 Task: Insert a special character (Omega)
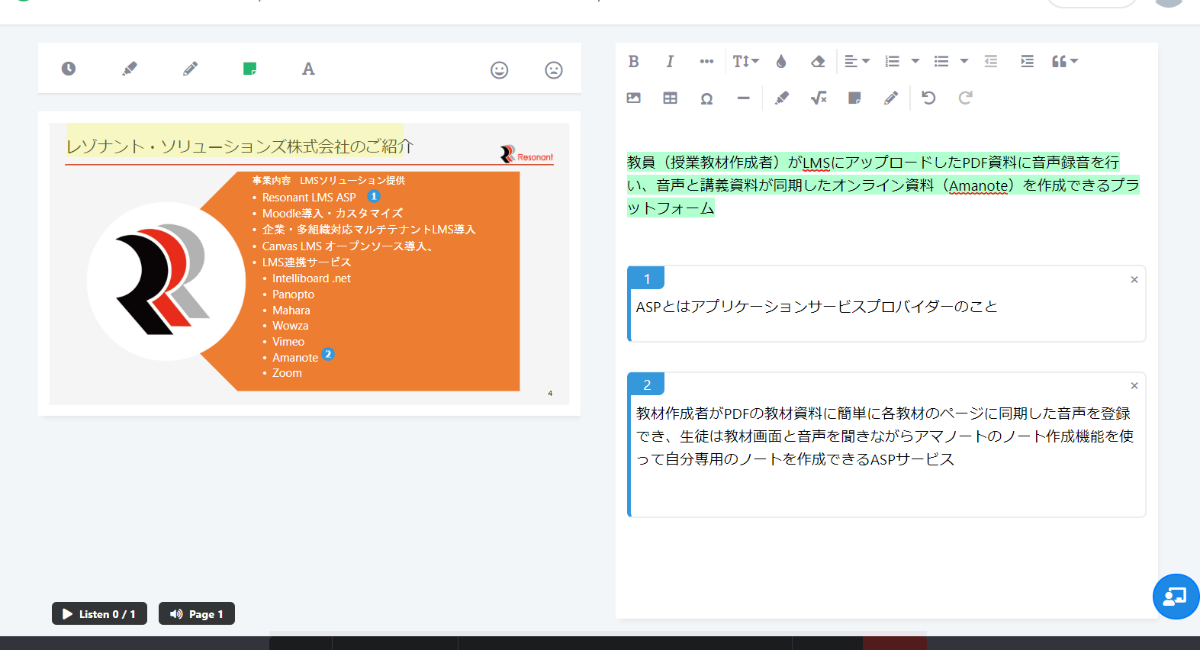(x=706, y=98)
